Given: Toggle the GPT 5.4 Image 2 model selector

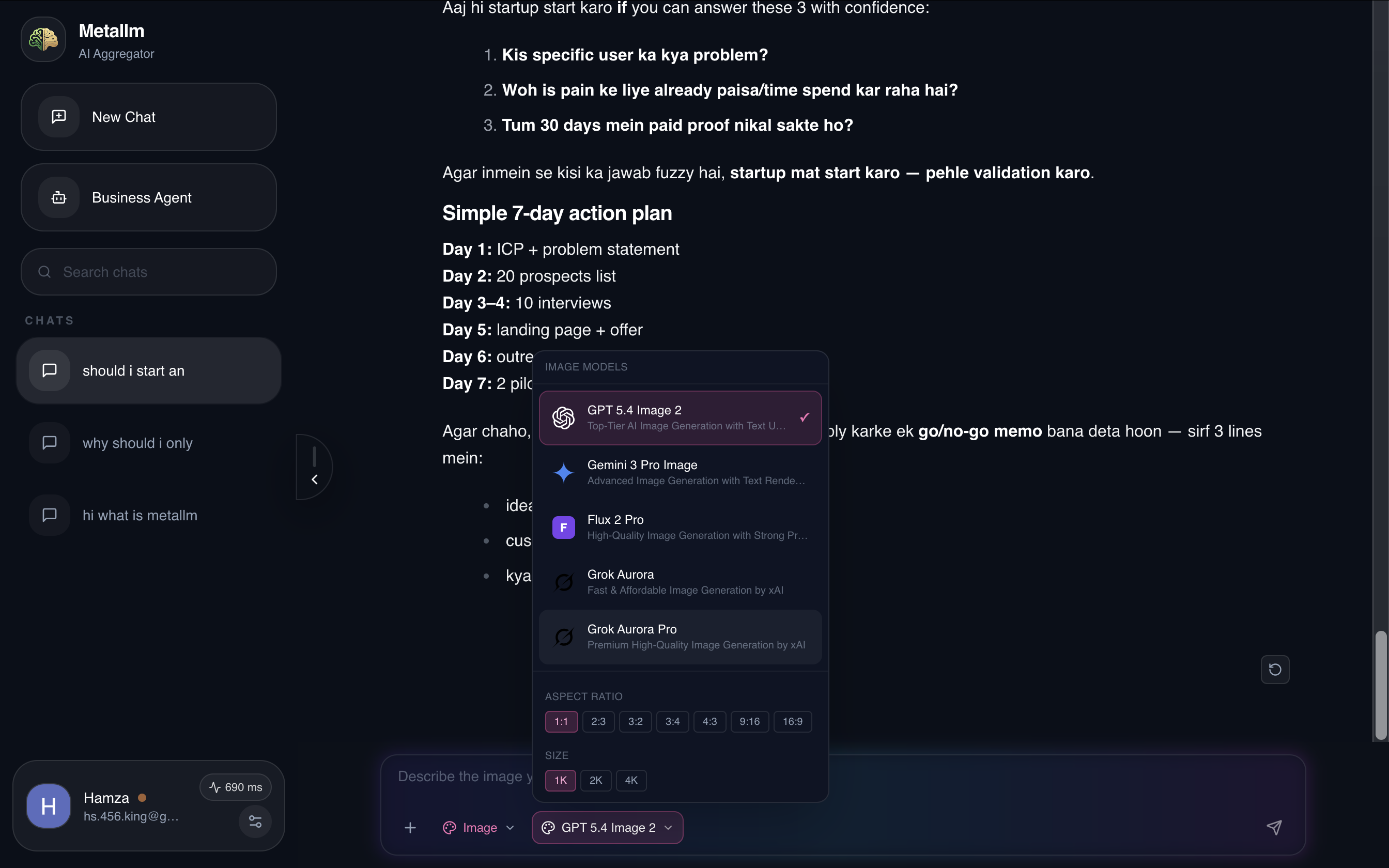Looking at the screenshot, I should pos(607,827).
